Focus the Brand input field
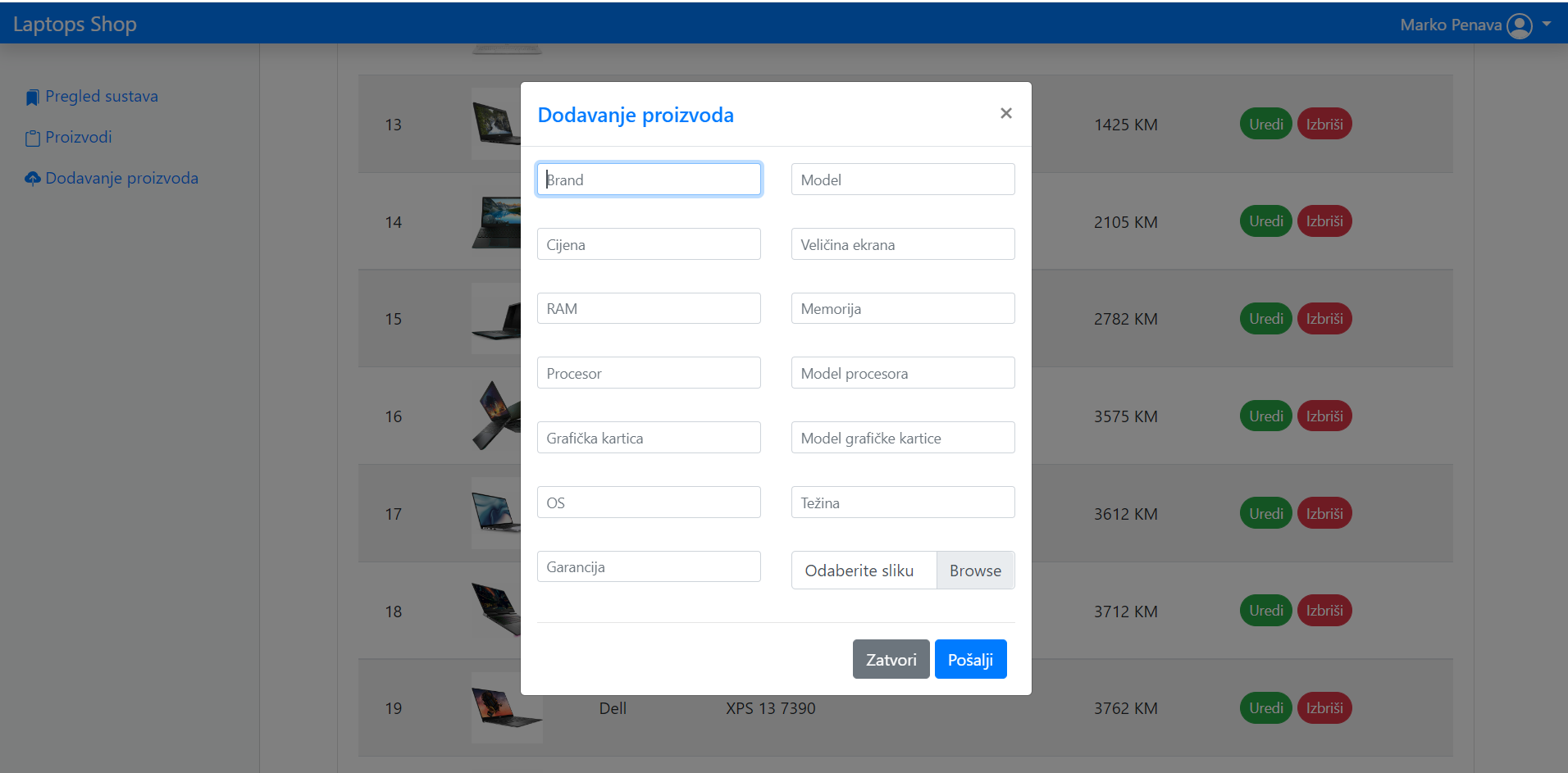 pyautogui.click(x=648, y=179)
